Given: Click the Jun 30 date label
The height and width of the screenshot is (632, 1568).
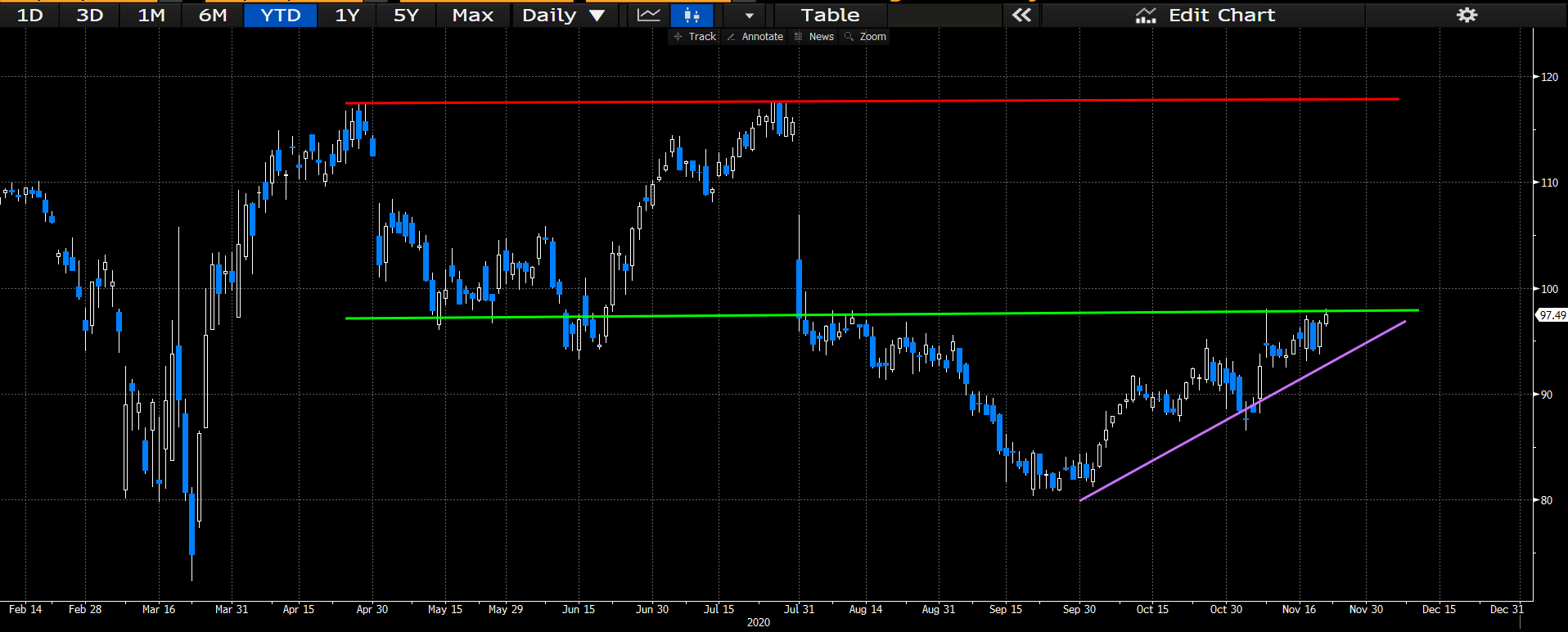Looking at the screenshot, I should pyautogui.click(x=652, y=609).
